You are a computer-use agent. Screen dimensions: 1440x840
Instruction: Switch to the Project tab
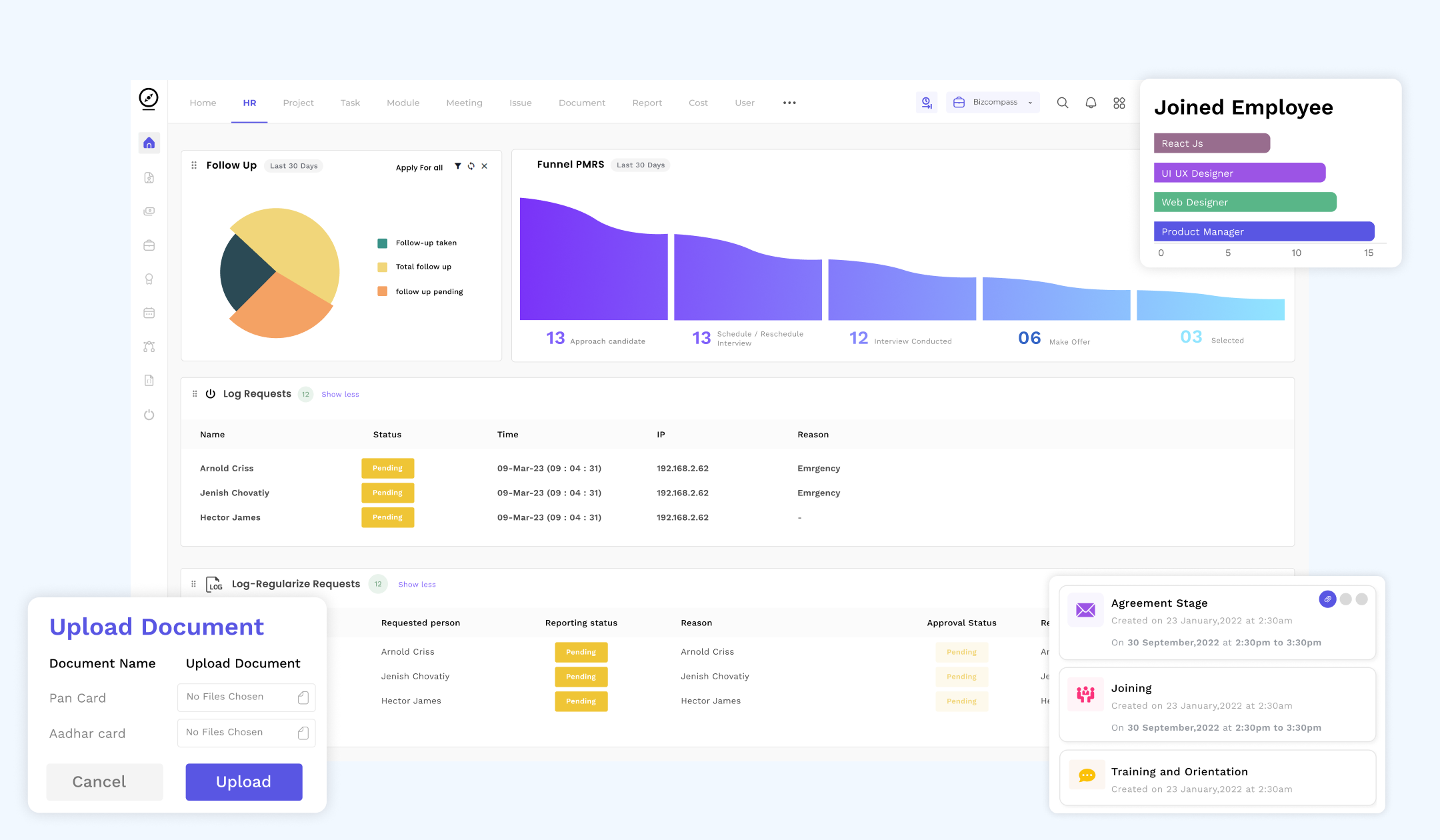(x=298, y=103)
